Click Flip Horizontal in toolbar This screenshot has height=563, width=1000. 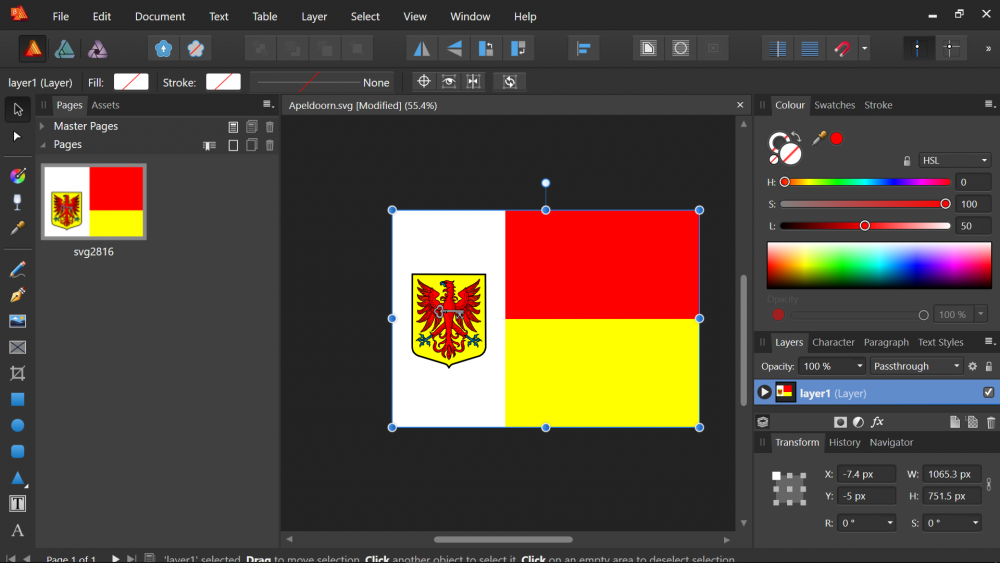(422, 48)
